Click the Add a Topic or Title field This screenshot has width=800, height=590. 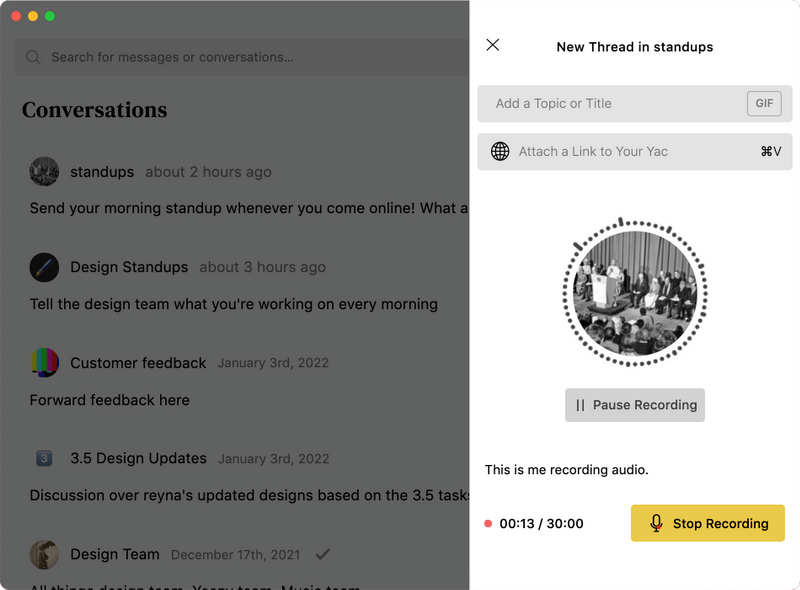600,103
